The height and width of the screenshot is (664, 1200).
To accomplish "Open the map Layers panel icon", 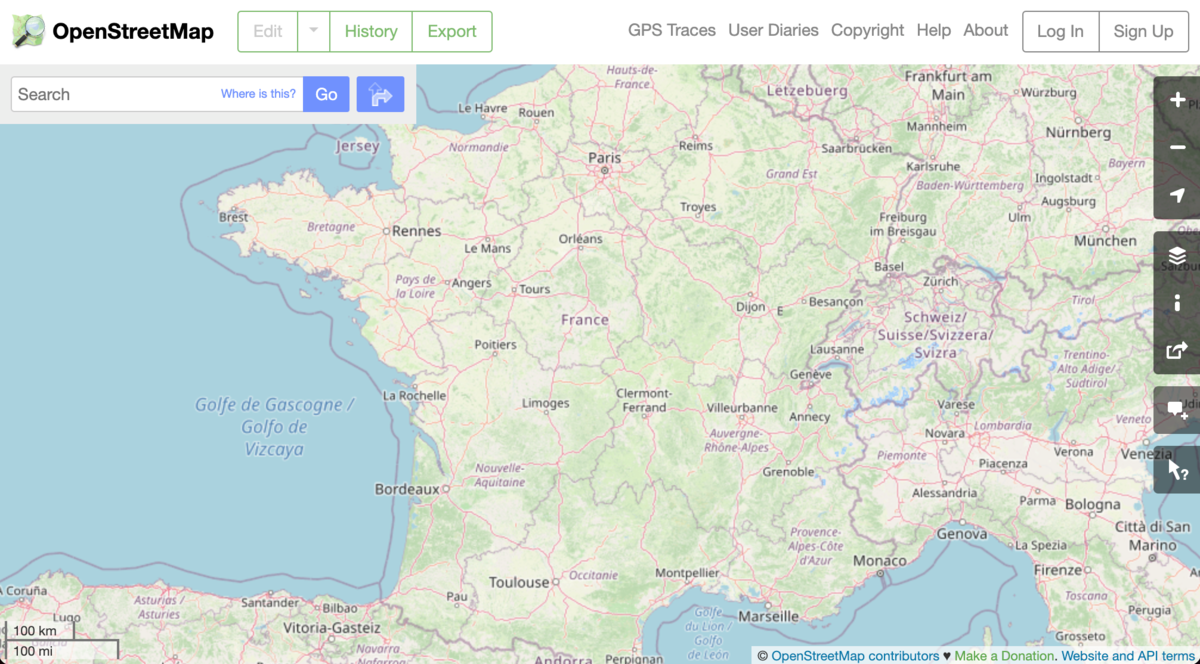I will pyautogui.click(x=1176, y=255).
